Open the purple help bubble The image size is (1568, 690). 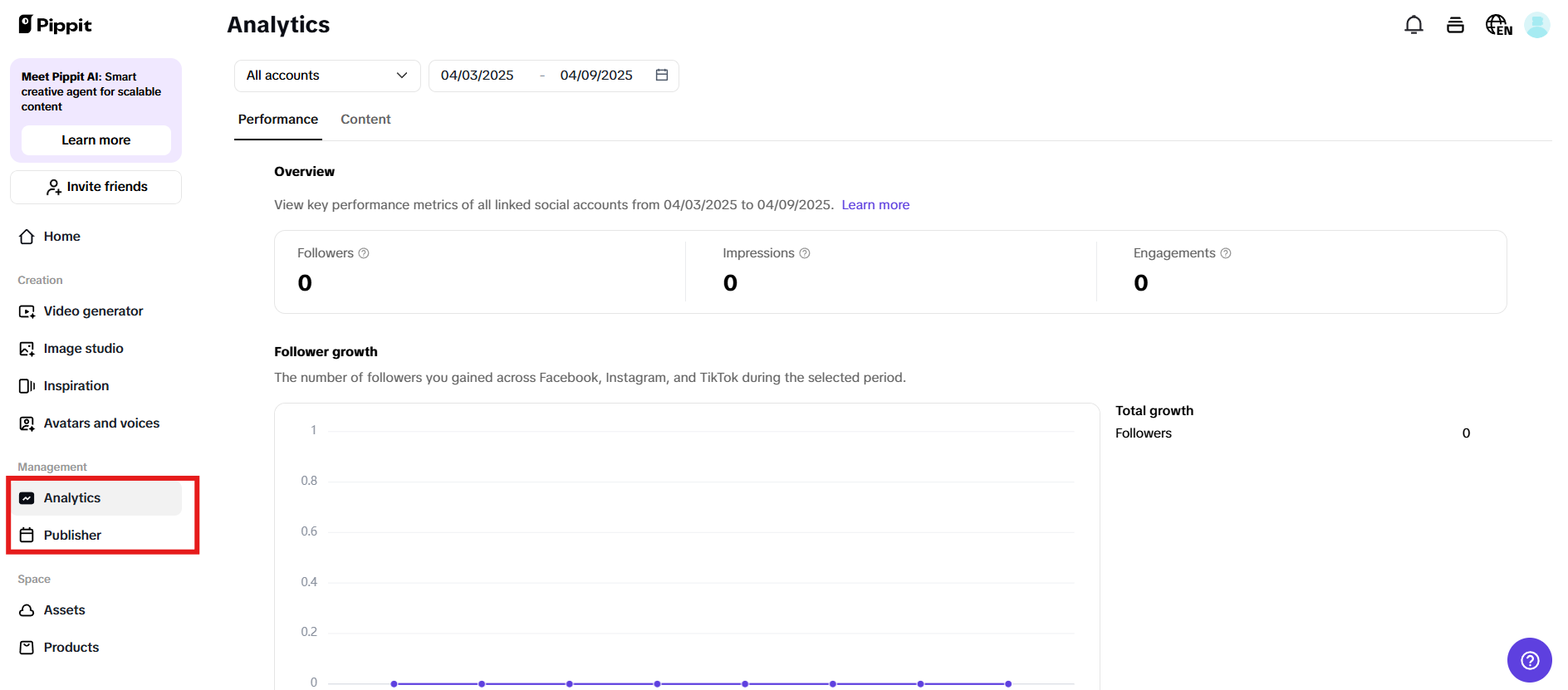click(x=1530, y=660)
